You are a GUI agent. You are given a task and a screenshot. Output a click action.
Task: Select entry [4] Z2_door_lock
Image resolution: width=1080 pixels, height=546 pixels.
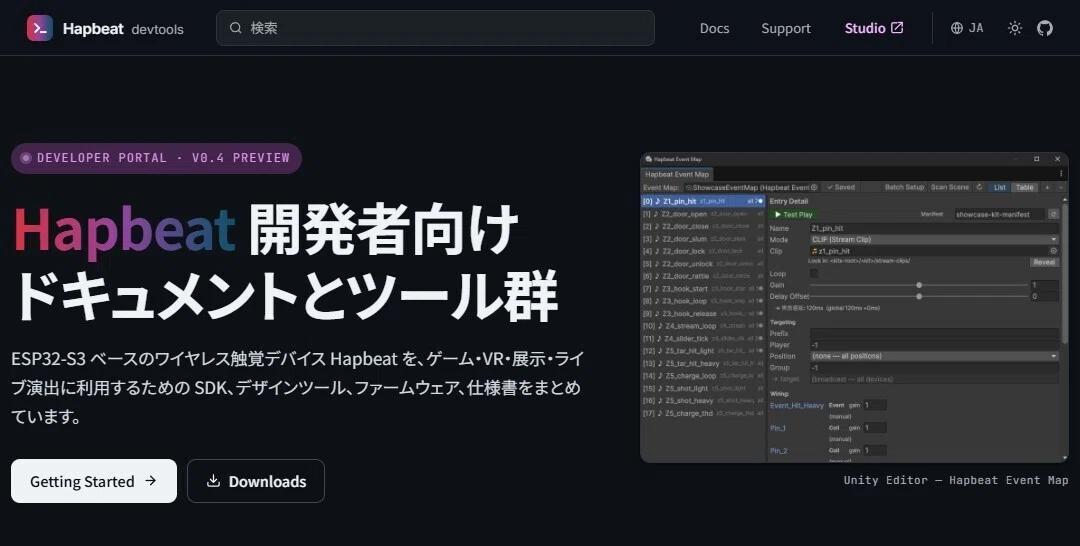(x=703, y=251)
